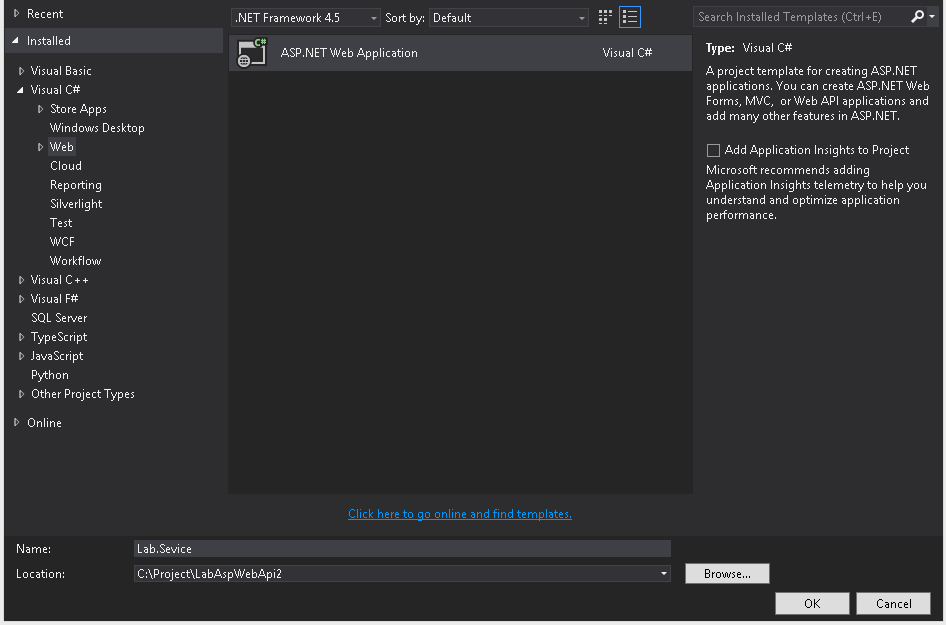
Task: Collapse the Installed section
Action: pos(16,40)
